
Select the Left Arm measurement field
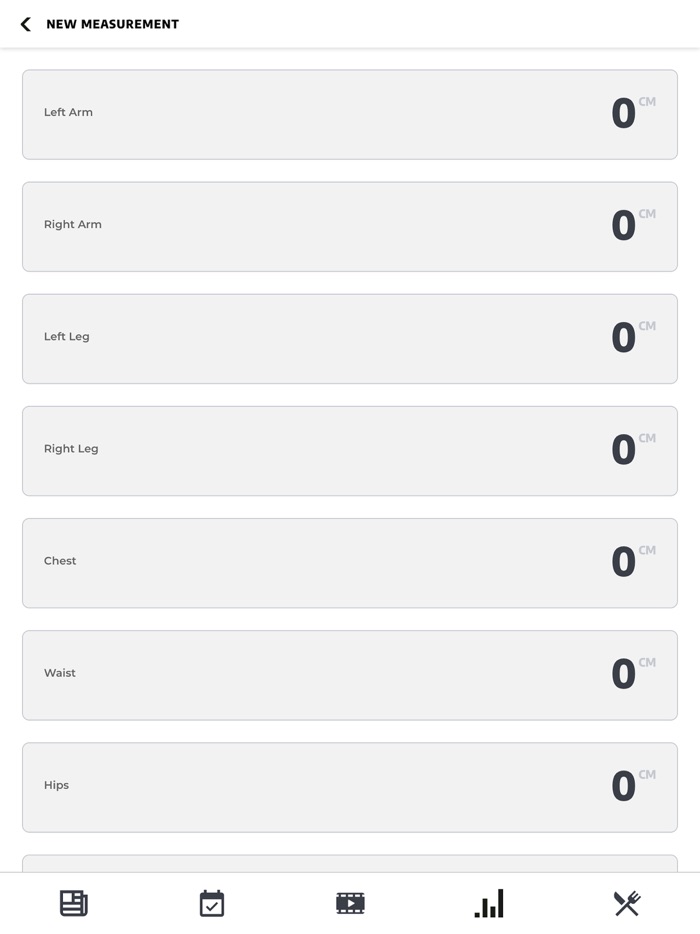click(350, 115)
